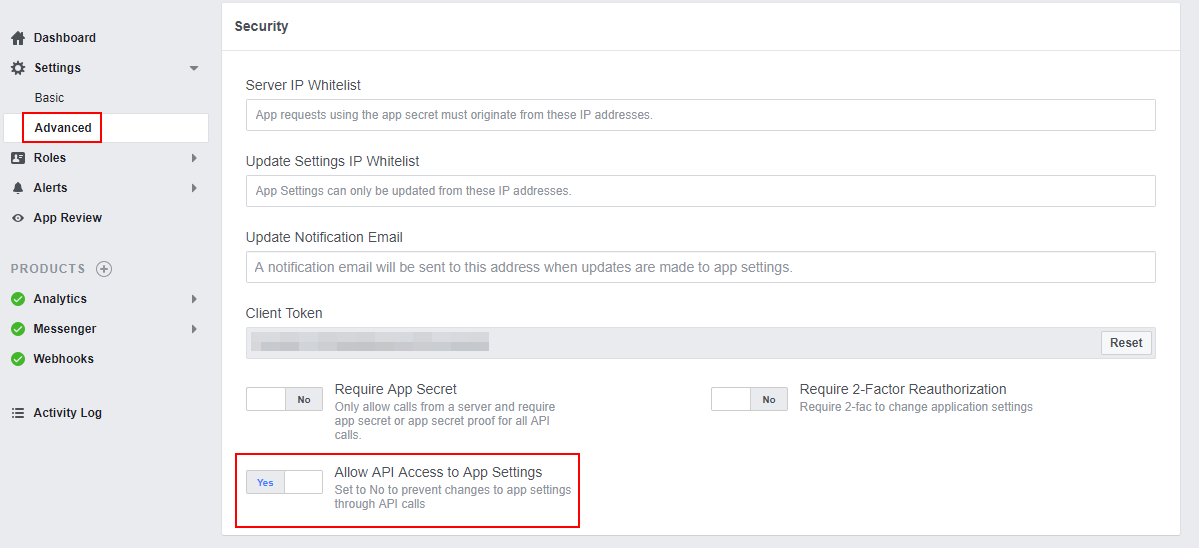Image resolution: width=1199 pixels, height=548 pixels.
Task: Click the App Review eye icon
Action: [x=17, y=218]
